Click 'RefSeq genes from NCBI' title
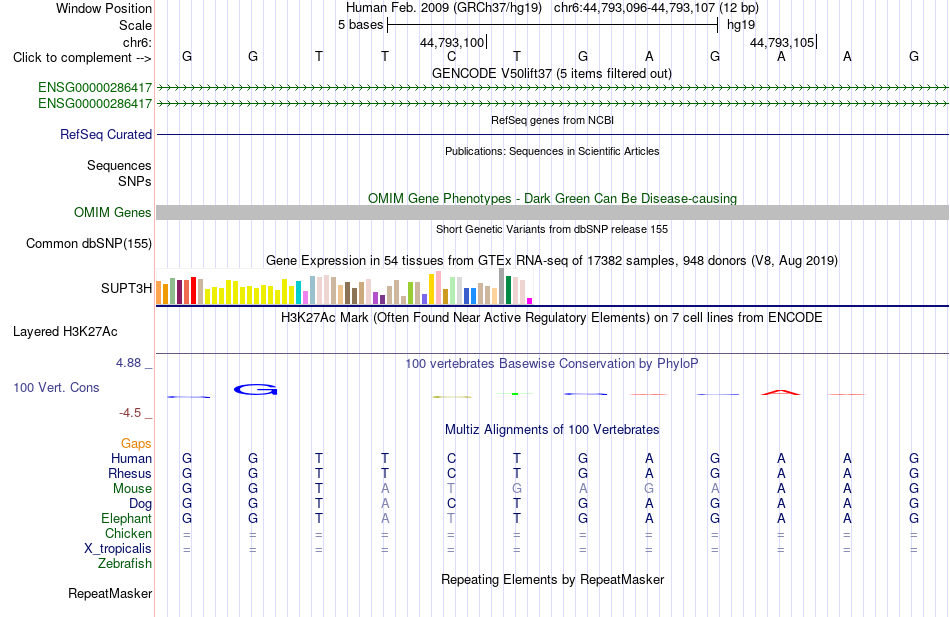This screenshot has width=950, height=617. click(x=552, y=120)
